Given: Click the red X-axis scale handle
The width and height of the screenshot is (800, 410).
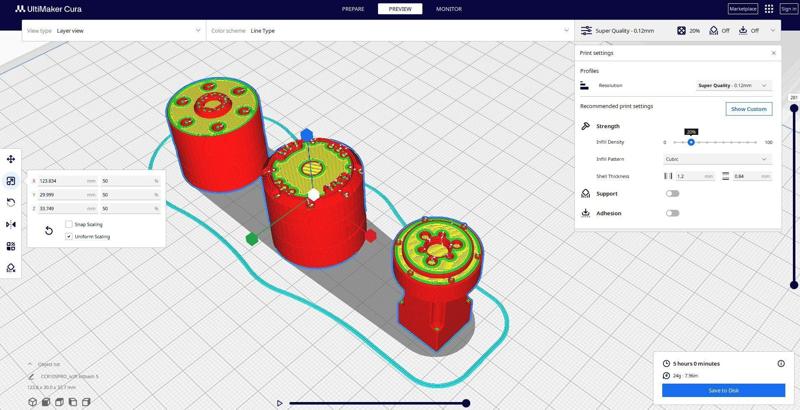Looking at the screenshot, I should [x=370, y=235].
